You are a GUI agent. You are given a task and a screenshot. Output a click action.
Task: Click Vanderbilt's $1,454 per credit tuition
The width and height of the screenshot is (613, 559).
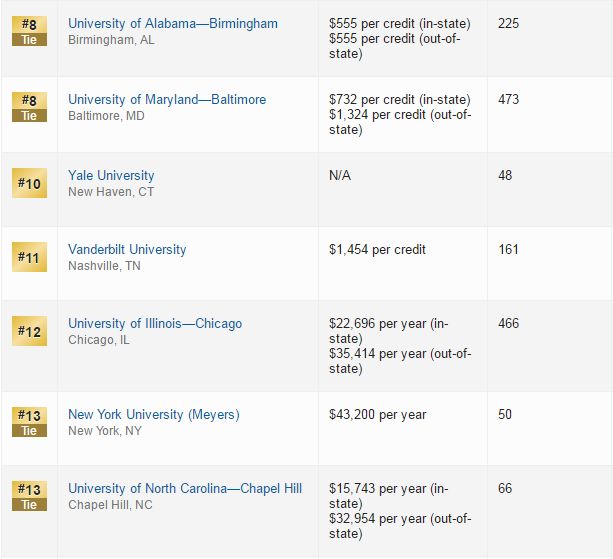(x=377, y=249)
